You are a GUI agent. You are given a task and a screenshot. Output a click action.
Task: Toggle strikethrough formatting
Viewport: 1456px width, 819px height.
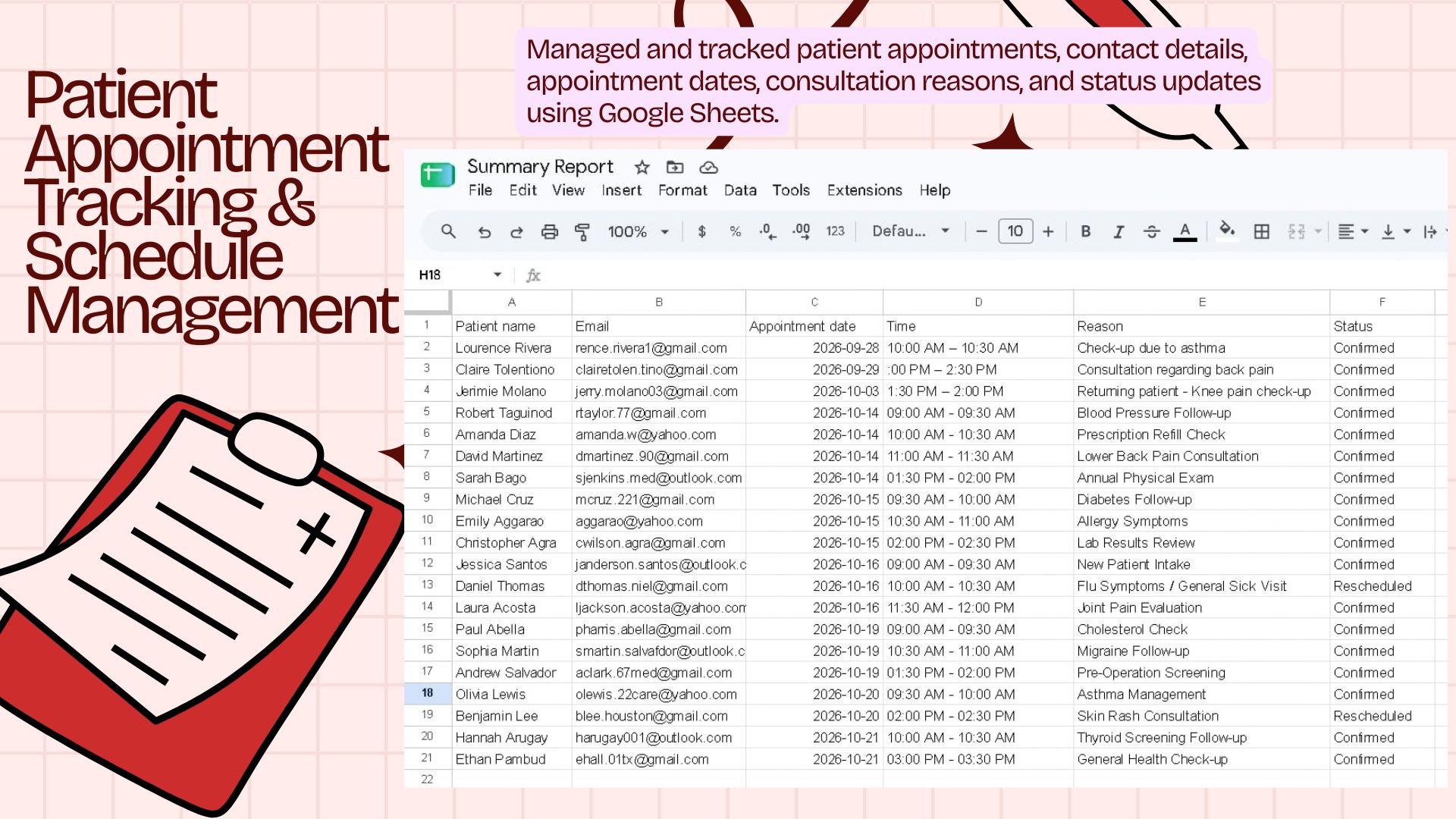pyautogui.click(x=1152, y=232)
